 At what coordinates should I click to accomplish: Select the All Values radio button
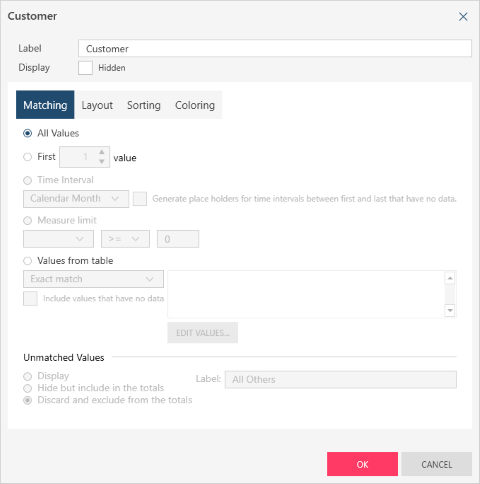28,133
